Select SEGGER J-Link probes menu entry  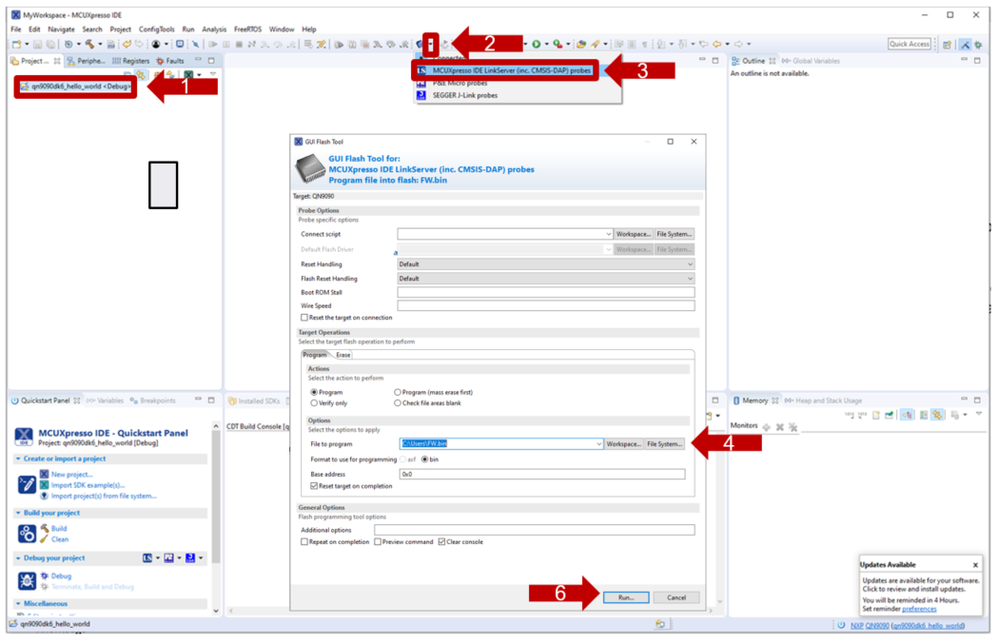[x=466, y=96]
